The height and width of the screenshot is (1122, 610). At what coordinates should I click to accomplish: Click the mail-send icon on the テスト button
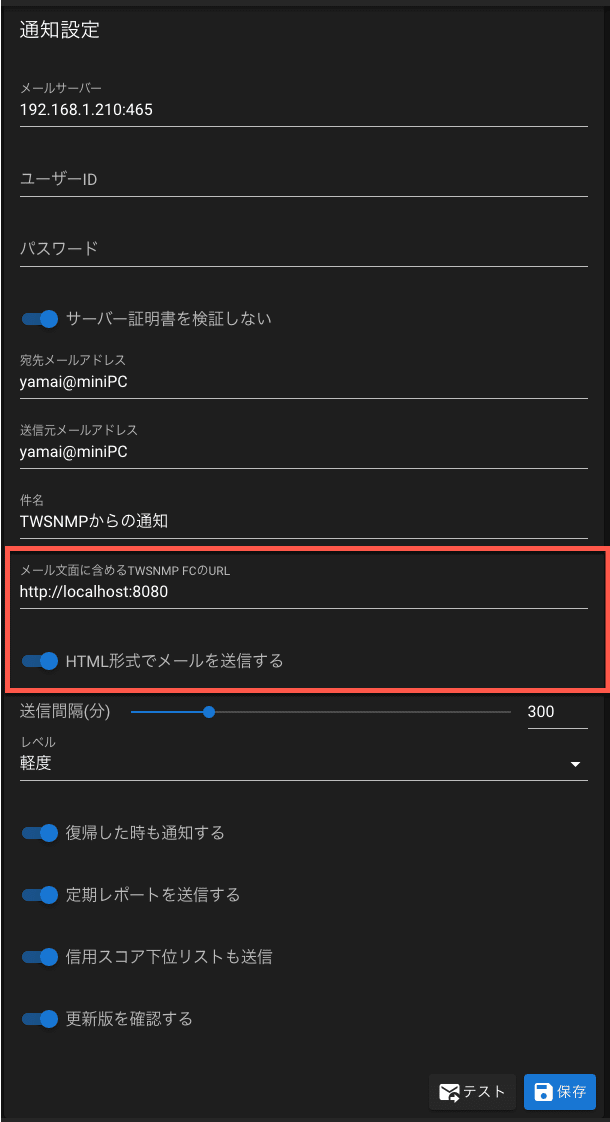pyautogui.click(x=450, y=1091)
